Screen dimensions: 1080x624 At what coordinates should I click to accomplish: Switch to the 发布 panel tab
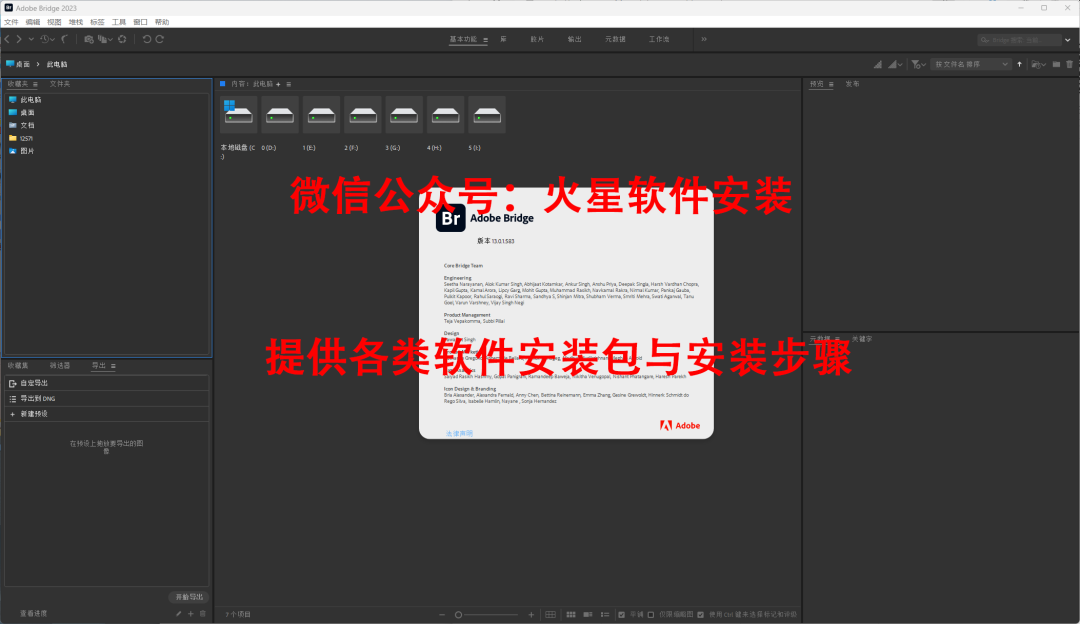click(853, 84)
